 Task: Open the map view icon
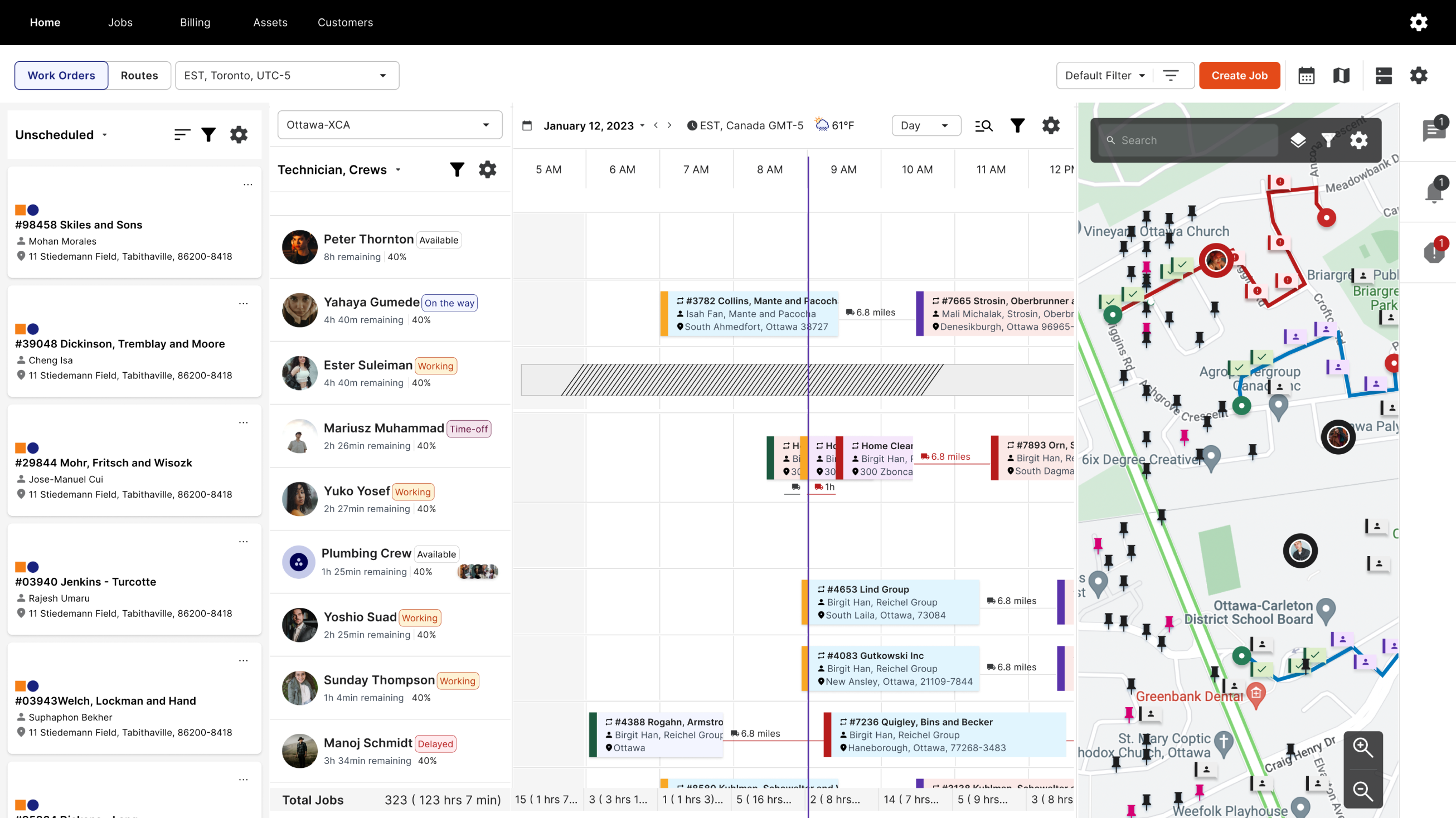(x=1341, y=76)
